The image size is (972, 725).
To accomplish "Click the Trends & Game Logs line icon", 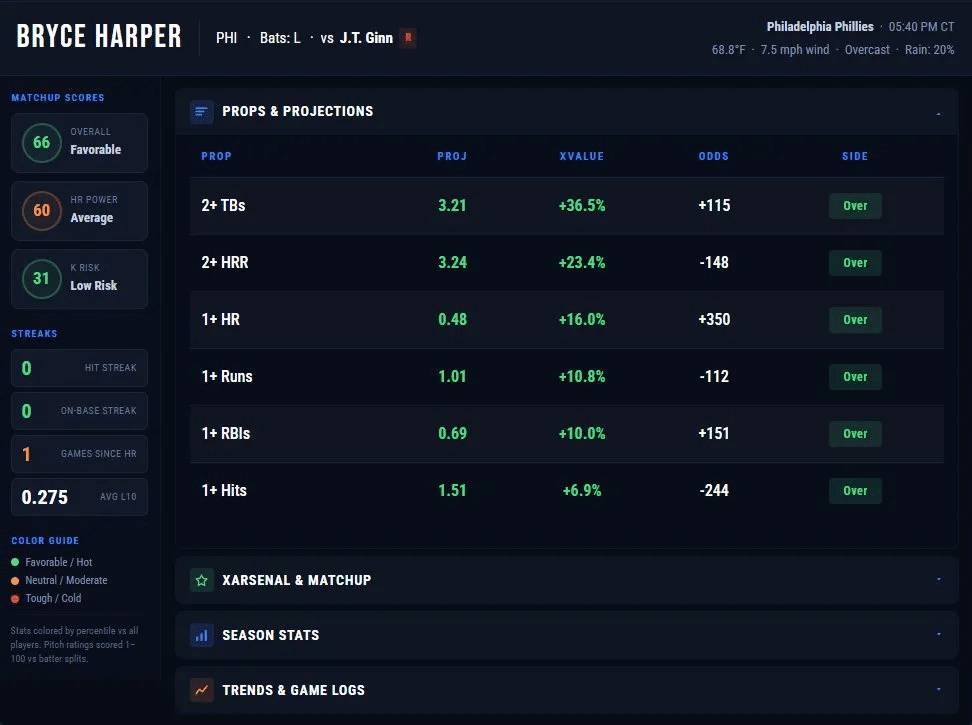I will pos(201,690).
